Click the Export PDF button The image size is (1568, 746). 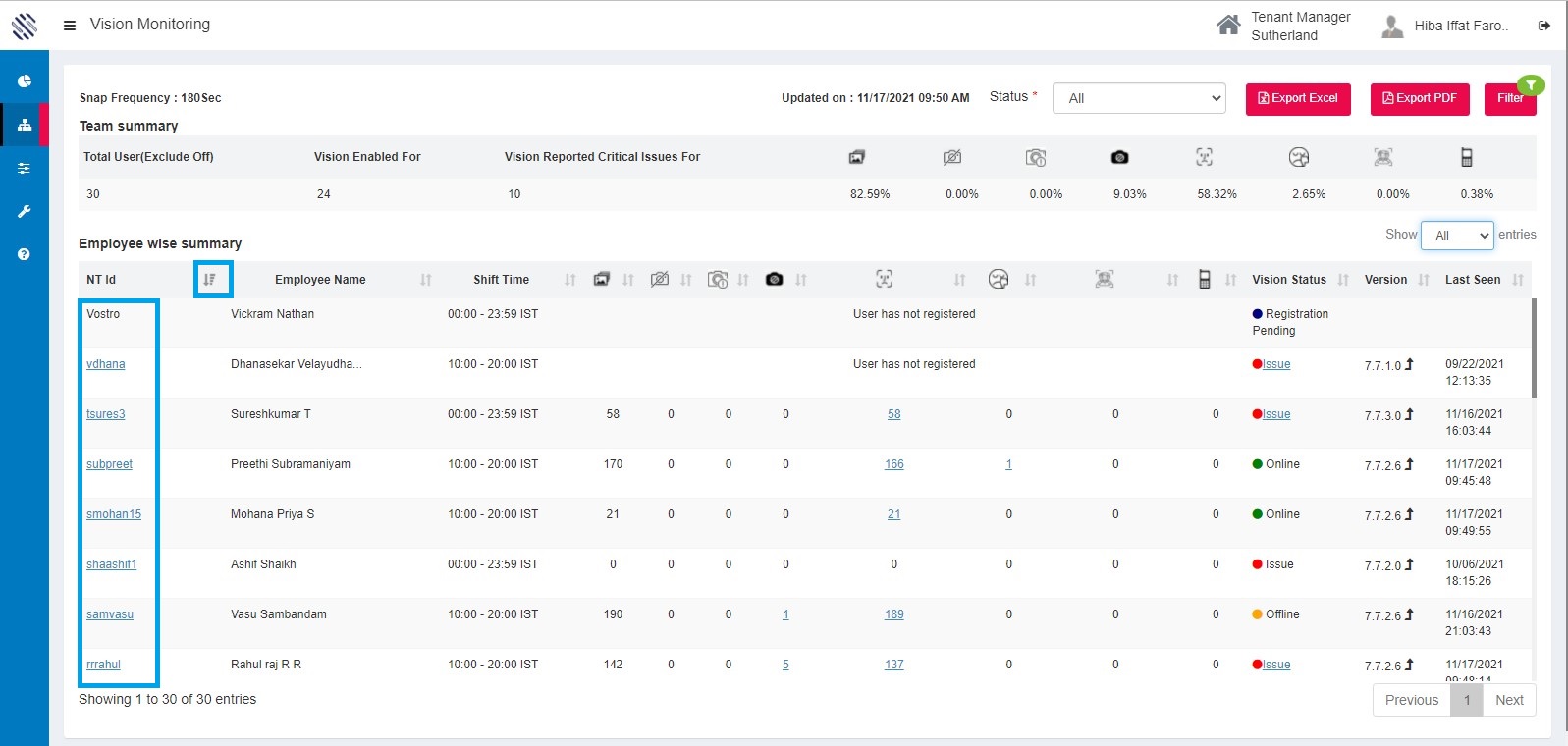click(x=1420, y=99)
